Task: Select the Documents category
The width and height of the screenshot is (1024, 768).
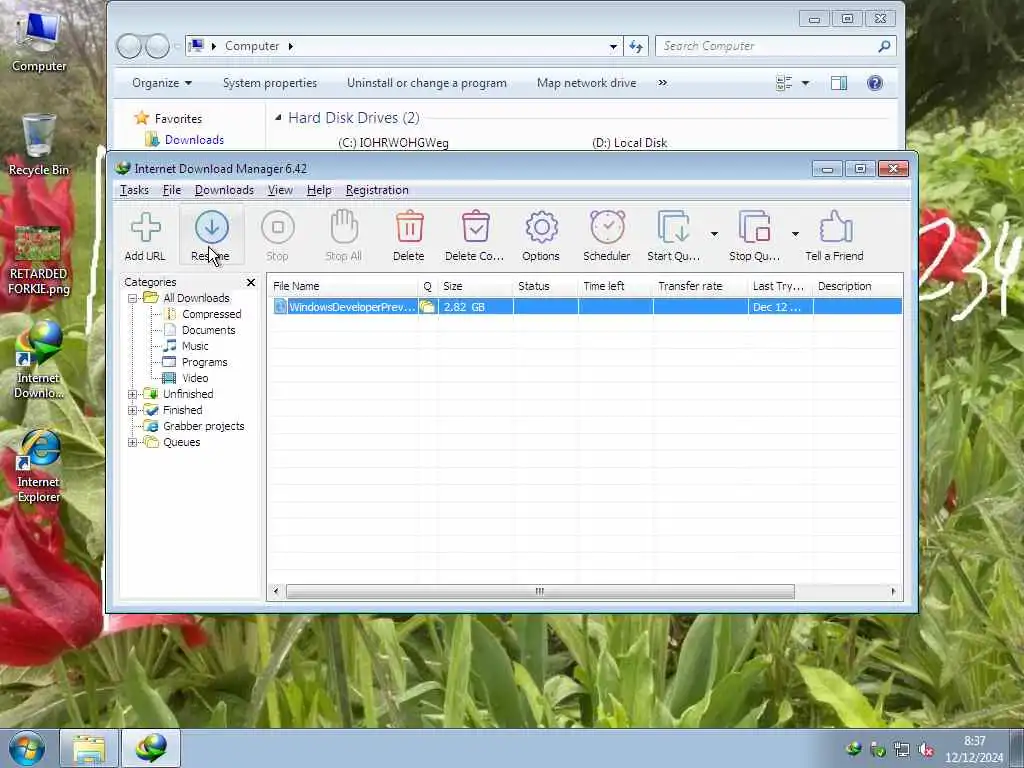Action: pos(208,330)
